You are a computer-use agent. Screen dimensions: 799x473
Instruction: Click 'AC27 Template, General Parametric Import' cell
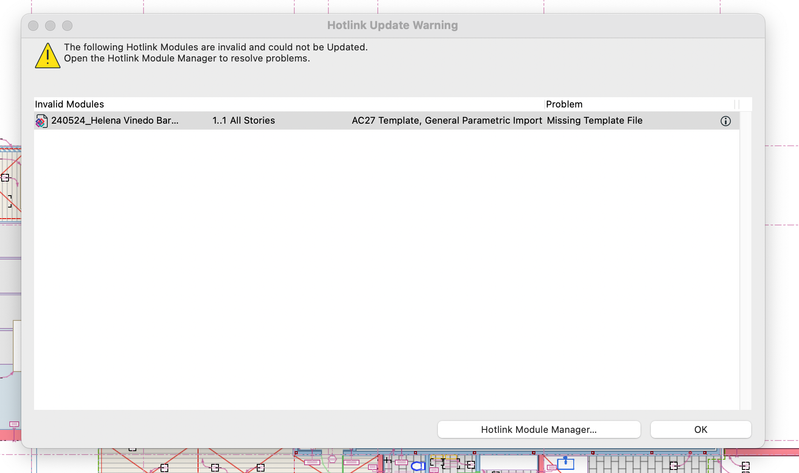point(446,121)
